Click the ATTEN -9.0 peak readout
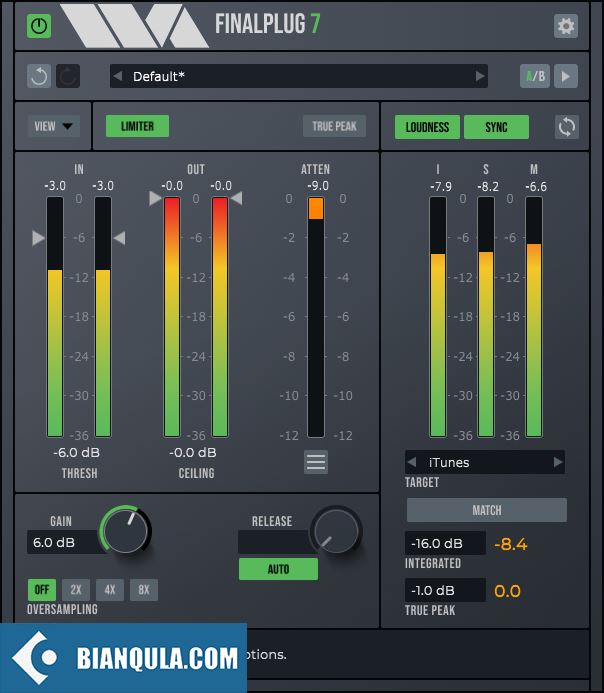604x693 pixels. tap(318, 186)
